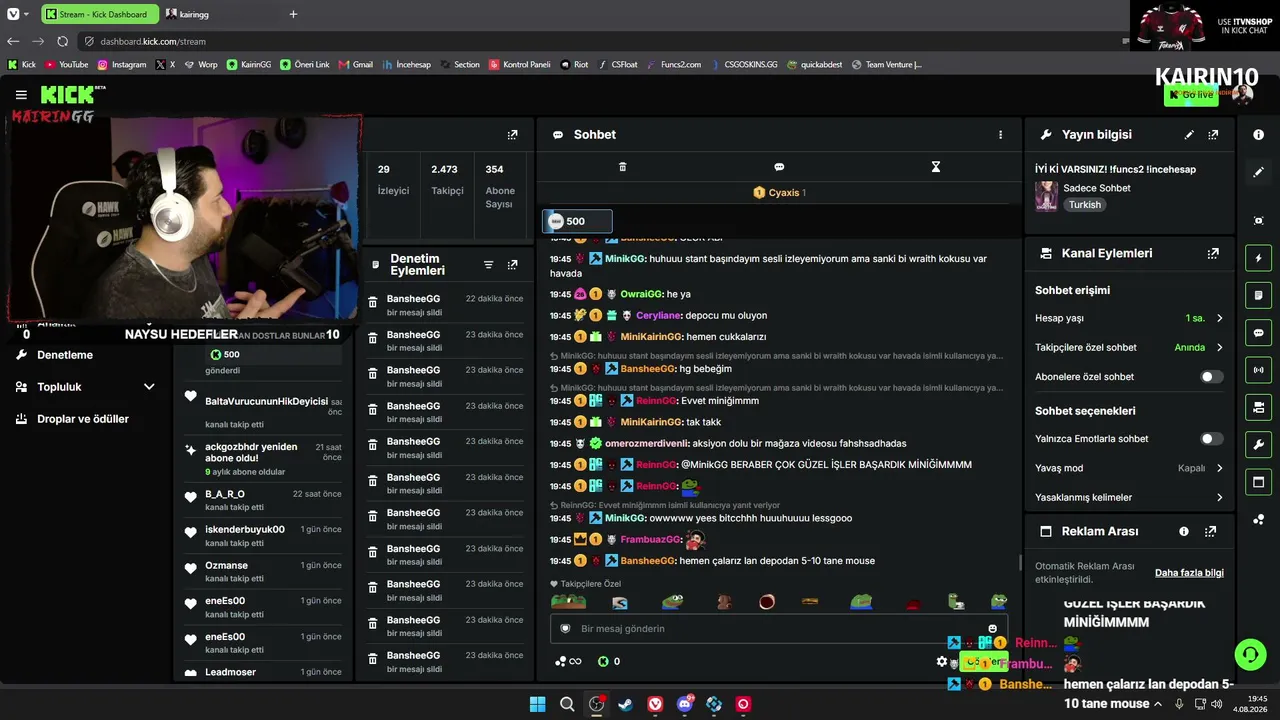This screenshot has width=1280, height=720.
Task: Click the Go live button
Action: (1191, 95)
